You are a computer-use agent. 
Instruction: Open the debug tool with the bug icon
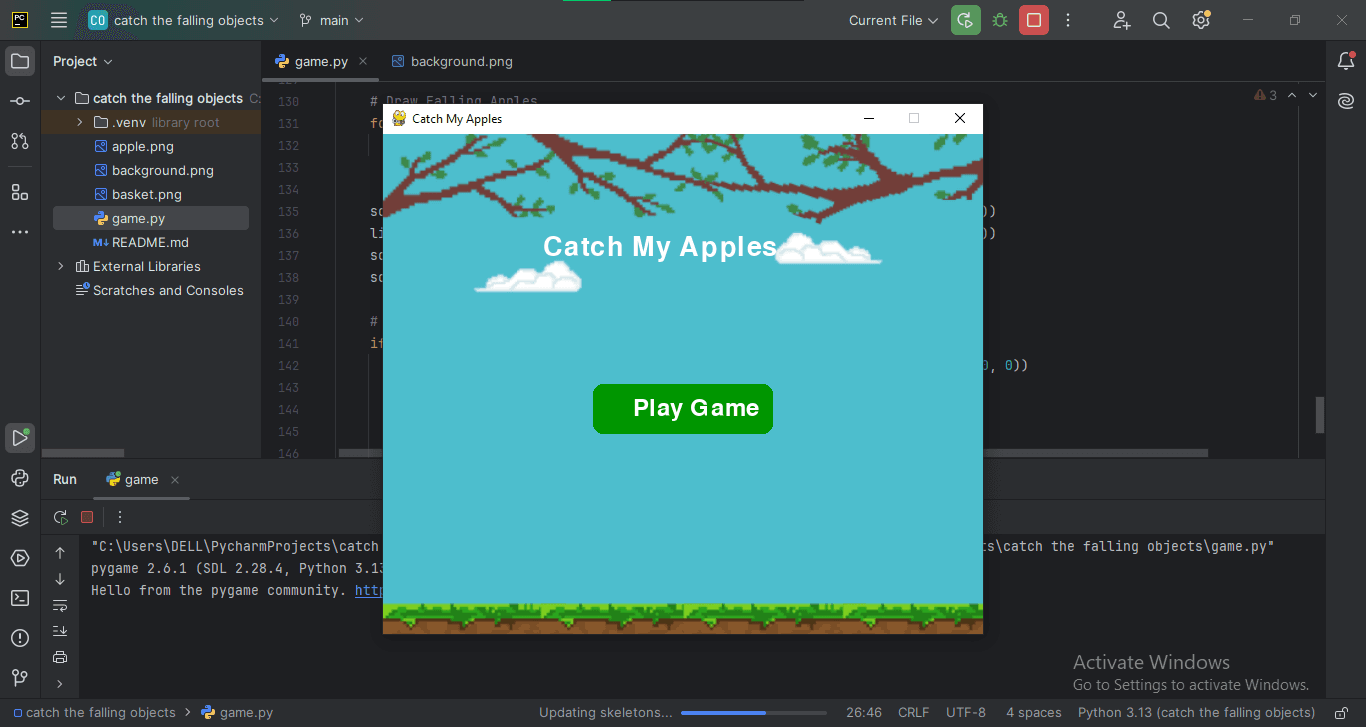[999, 19]
